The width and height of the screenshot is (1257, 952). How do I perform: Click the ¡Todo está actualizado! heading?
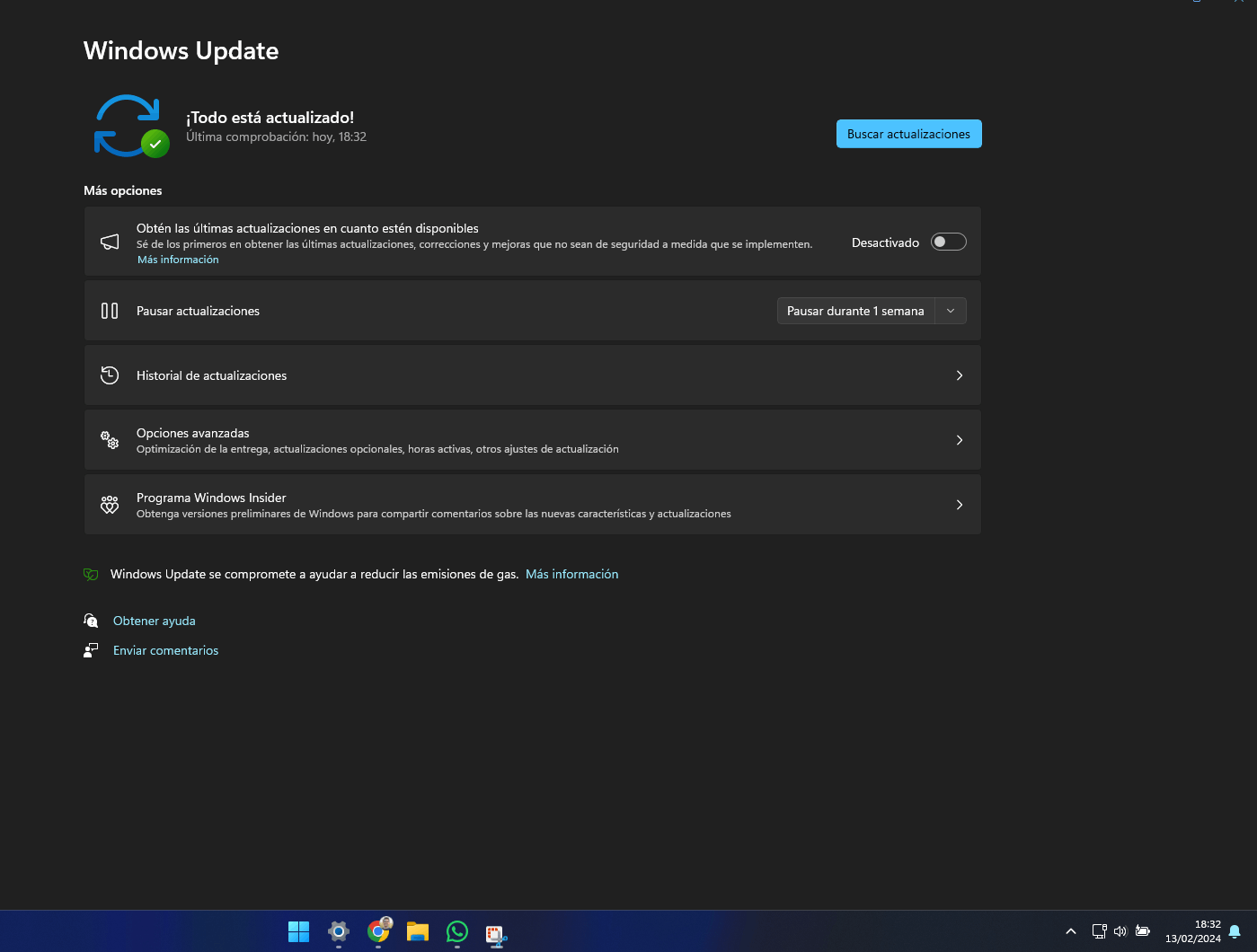(270, 118)
